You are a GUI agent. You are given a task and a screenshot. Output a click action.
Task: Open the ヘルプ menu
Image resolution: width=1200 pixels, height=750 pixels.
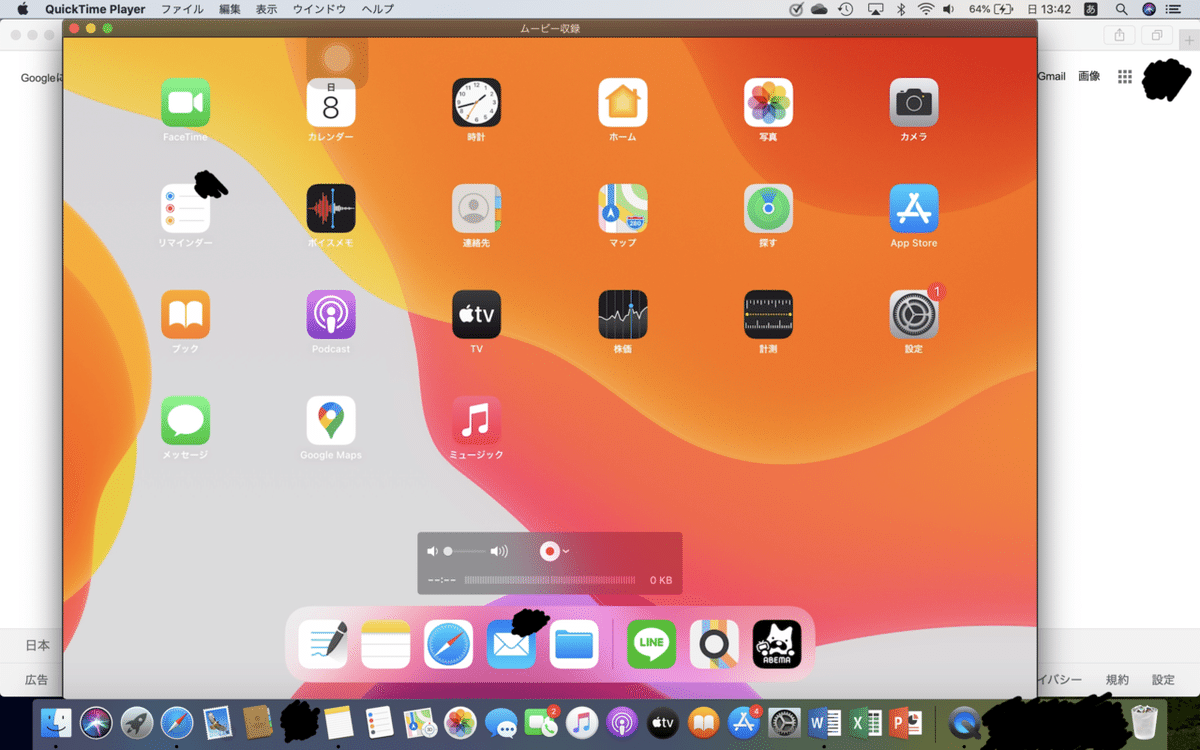377,9
